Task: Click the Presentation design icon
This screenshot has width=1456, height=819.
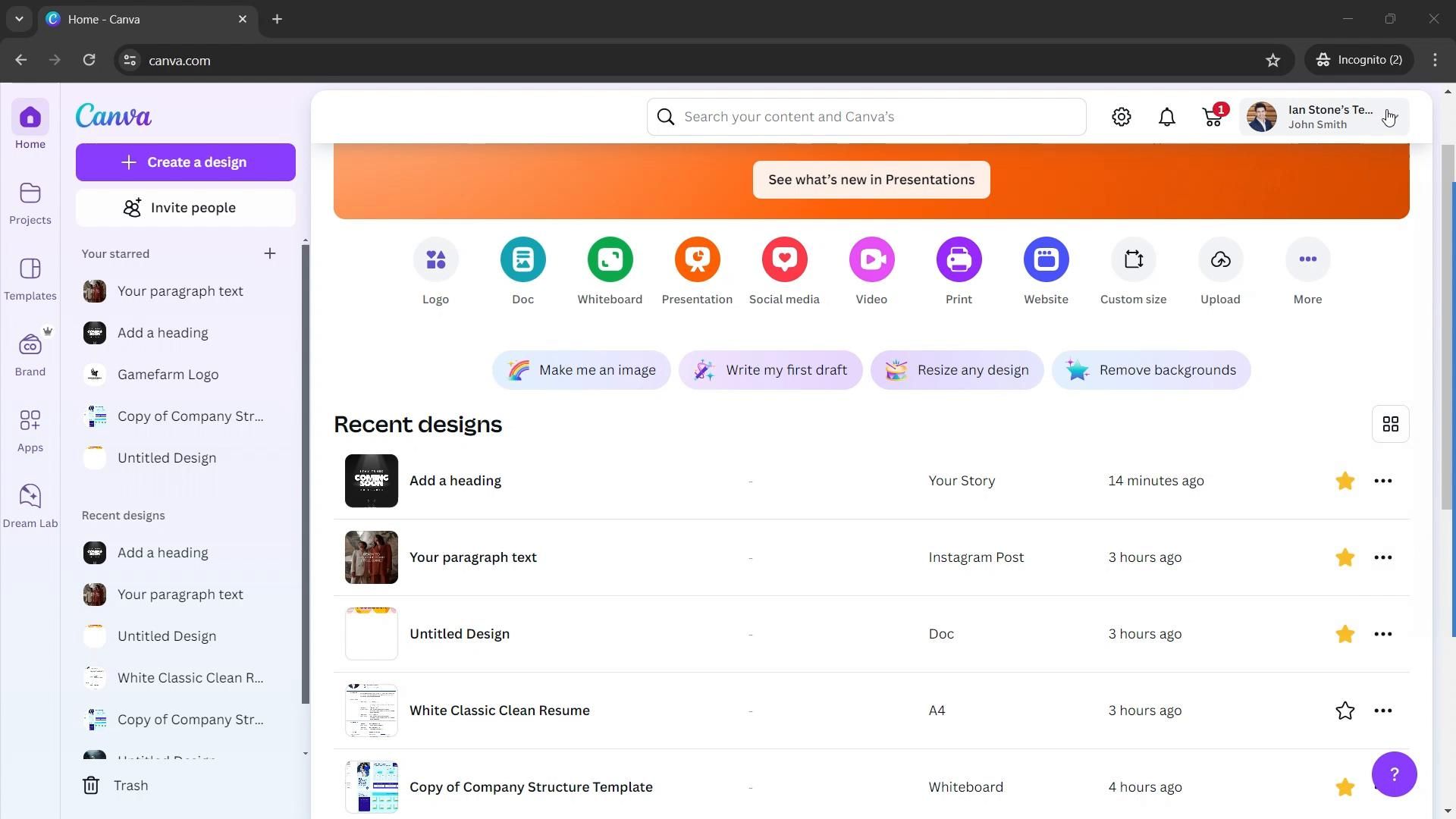Action: point(697,260)
